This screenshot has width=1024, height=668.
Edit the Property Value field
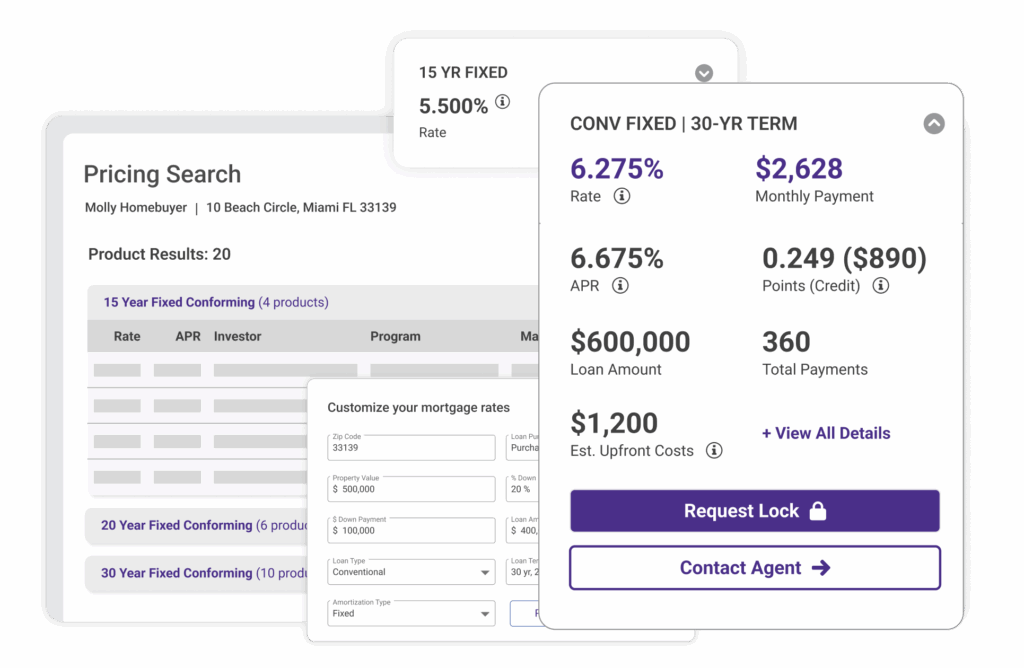coord(411,489)
